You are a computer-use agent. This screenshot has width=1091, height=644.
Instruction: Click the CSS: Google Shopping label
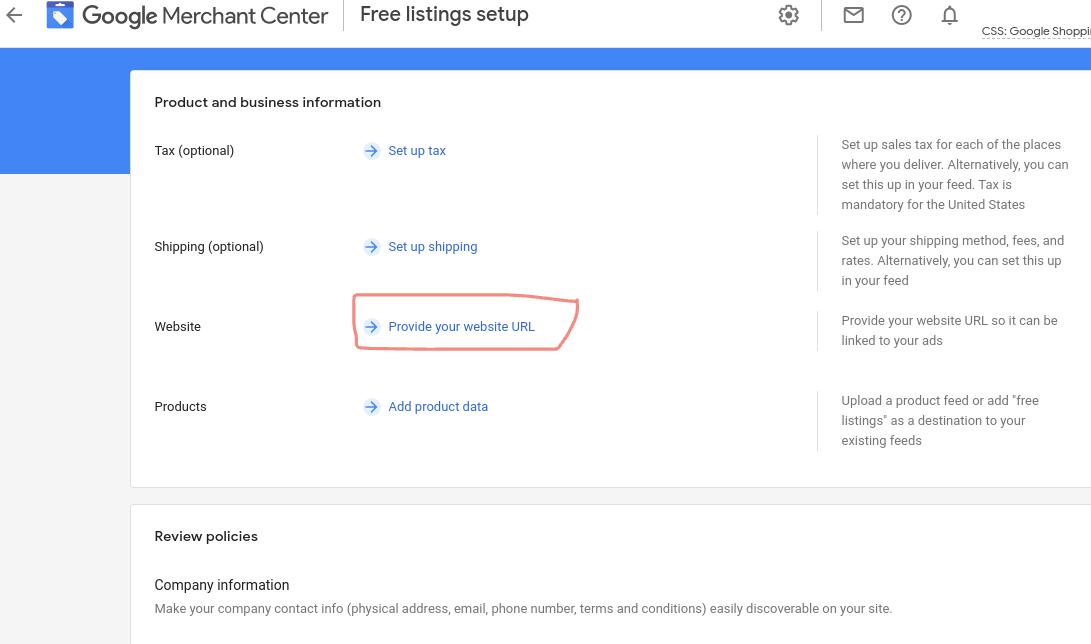click(x=1035, y=32)
